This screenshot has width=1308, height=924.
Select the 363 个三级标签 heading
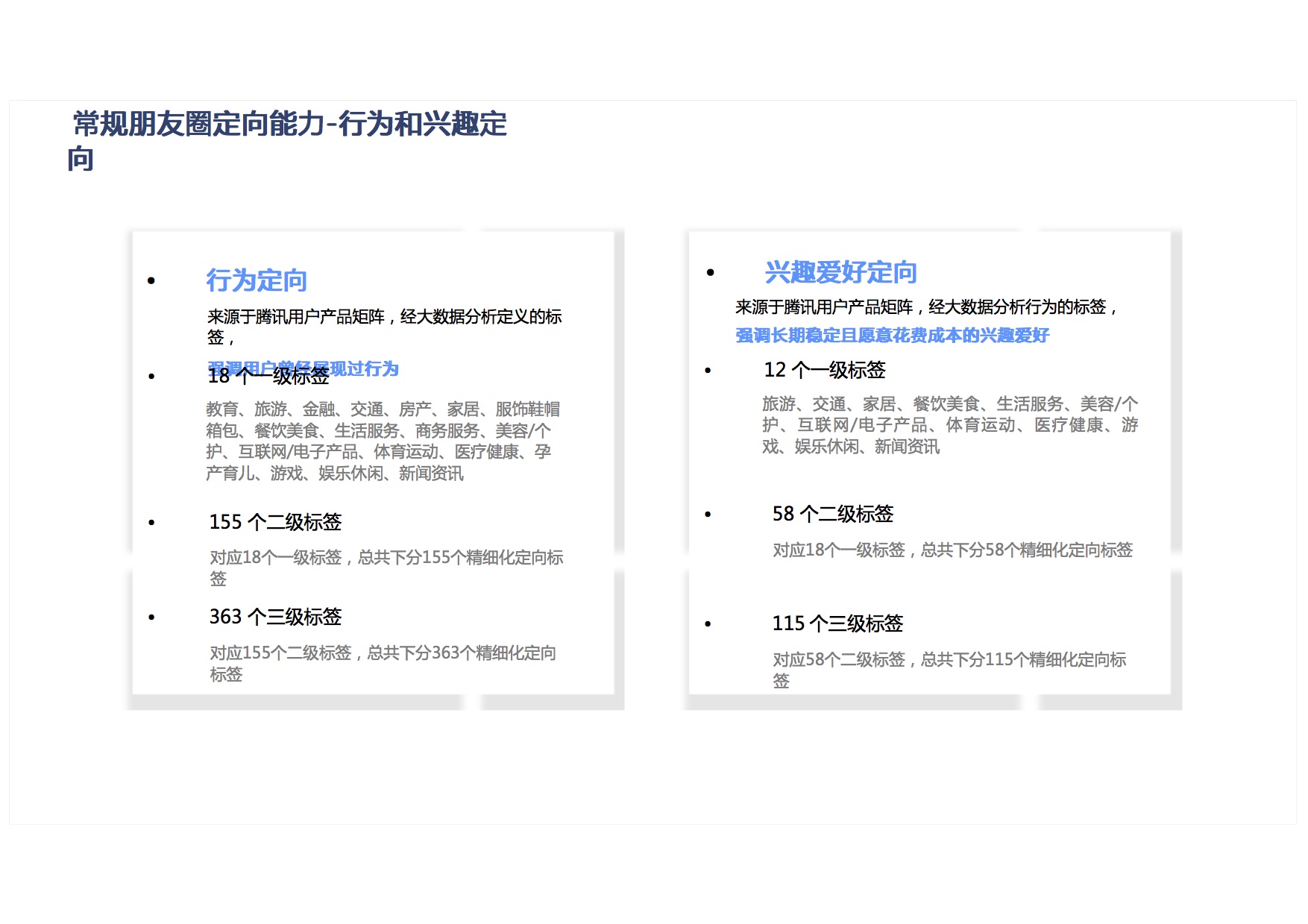pyautogui.click(x=275, y=617)
